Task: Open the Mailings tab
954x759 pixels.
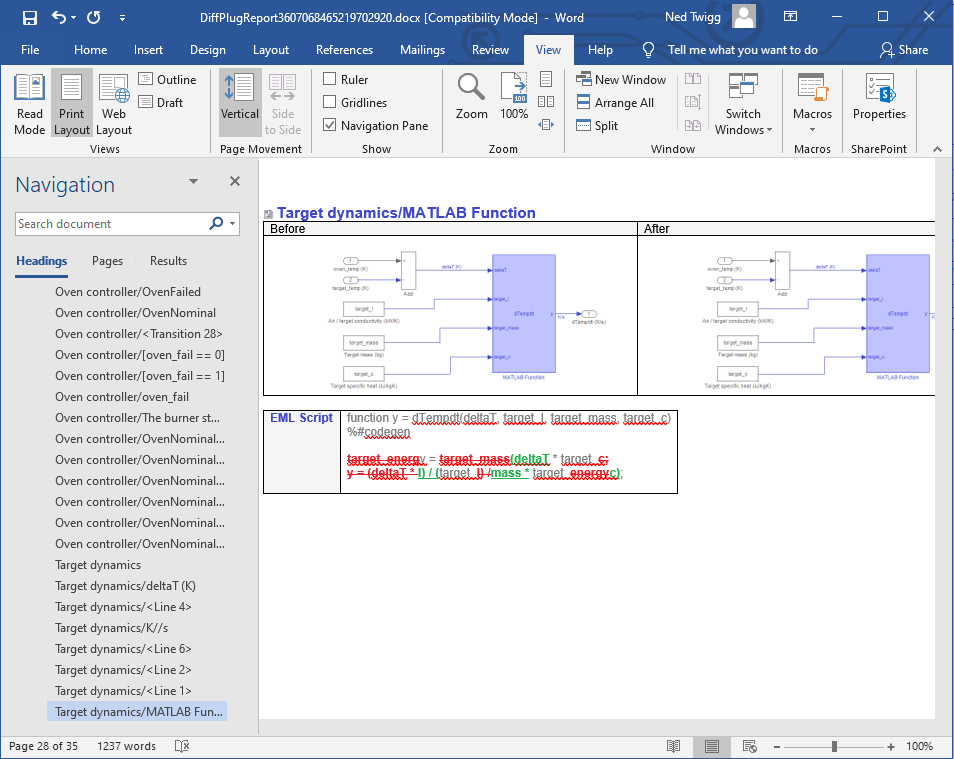Action: [x=422, y=50]
